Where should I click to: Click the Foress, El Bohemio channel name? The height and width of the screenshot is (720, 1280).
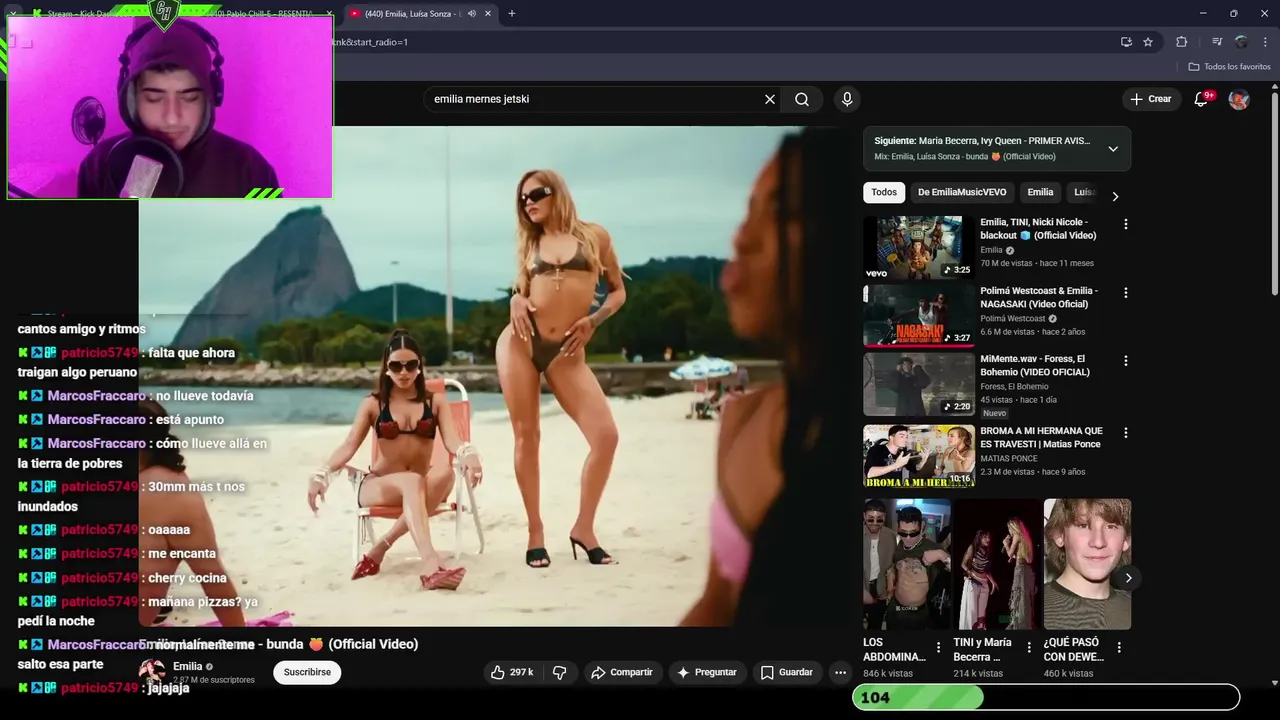1014,386
